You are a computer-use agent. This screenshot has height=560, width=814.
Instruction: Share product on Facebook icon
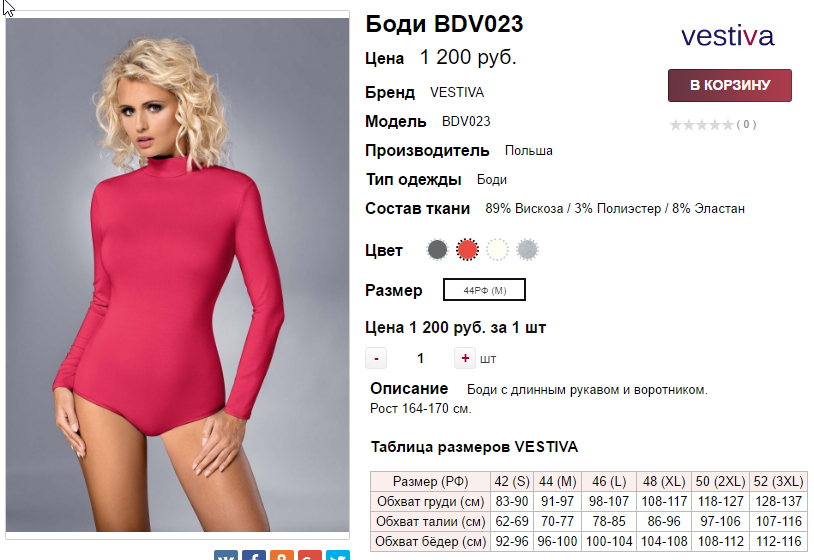point(254,555)
